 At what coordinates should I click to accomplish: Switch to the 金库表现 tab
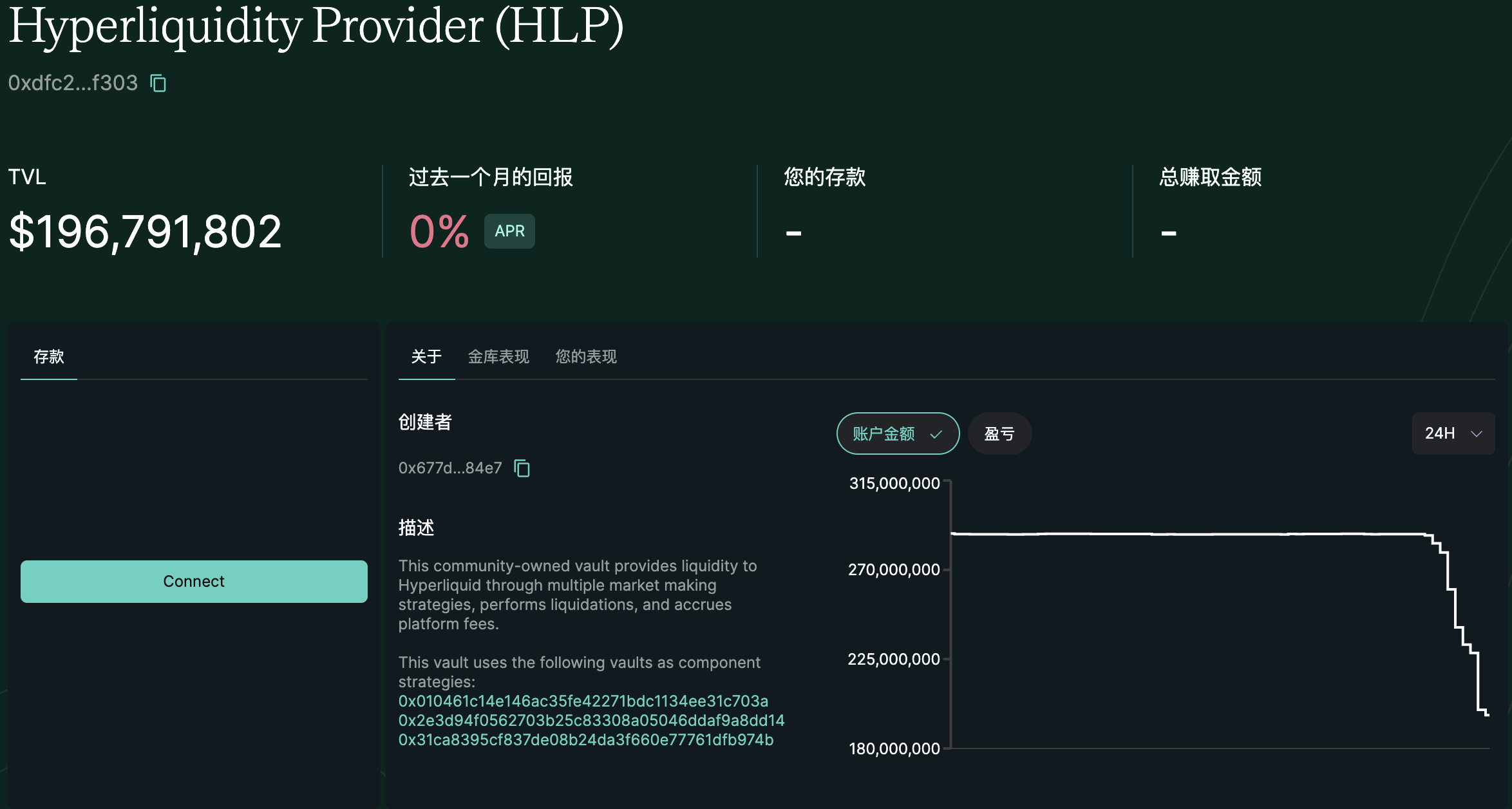coord(498,357)
